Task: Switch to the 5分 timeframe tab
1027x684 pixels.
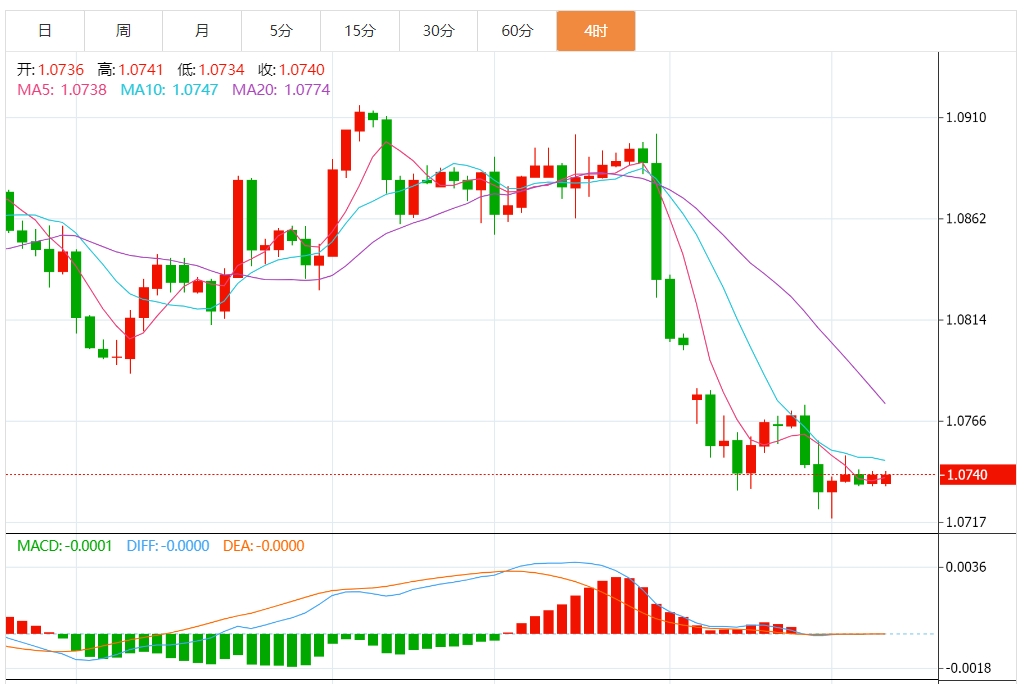Action: tap(281, 31)
